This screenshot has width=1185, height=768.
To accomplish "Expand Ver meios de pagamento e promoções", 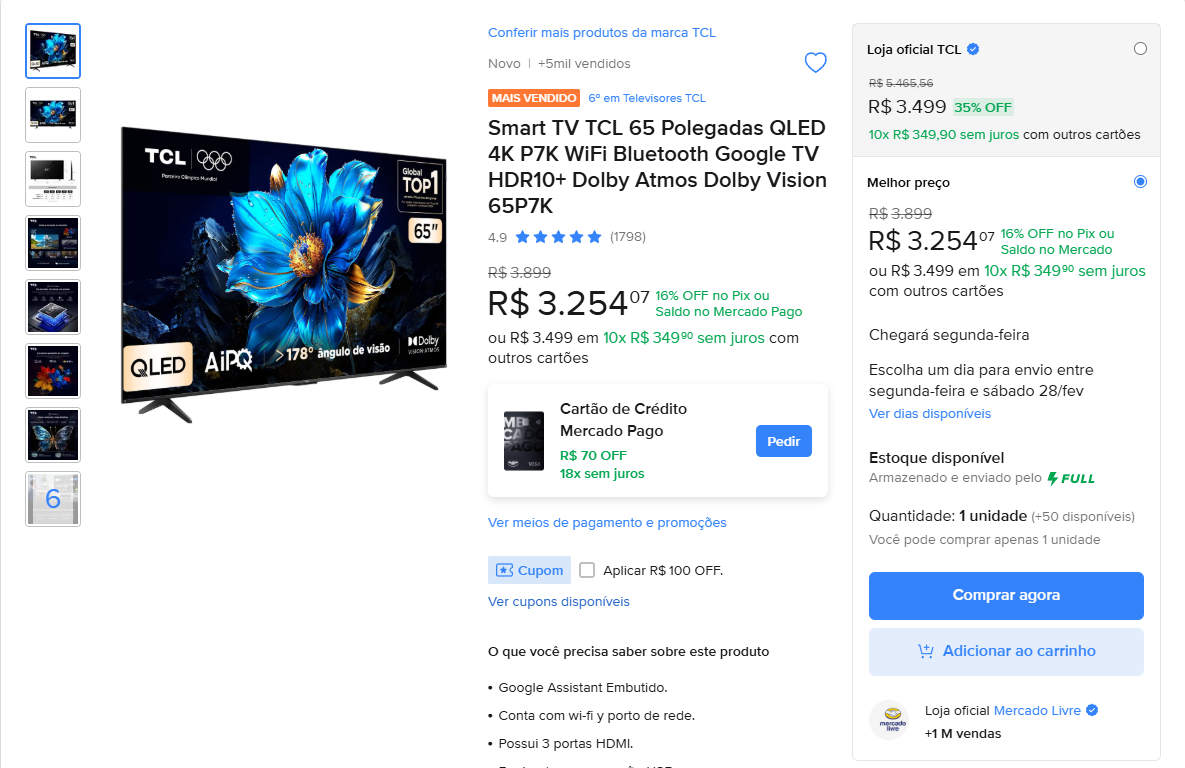I will [x=607, y=522].
